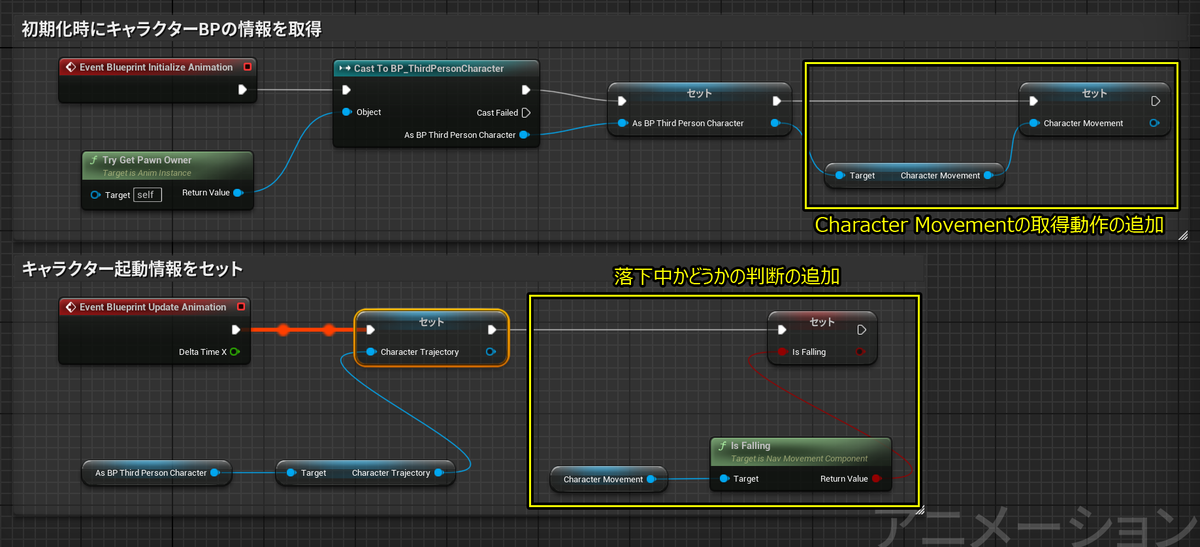Click output pin of Character Movement variable getter
1200x547 pixels.
click(x=652, y=479)
